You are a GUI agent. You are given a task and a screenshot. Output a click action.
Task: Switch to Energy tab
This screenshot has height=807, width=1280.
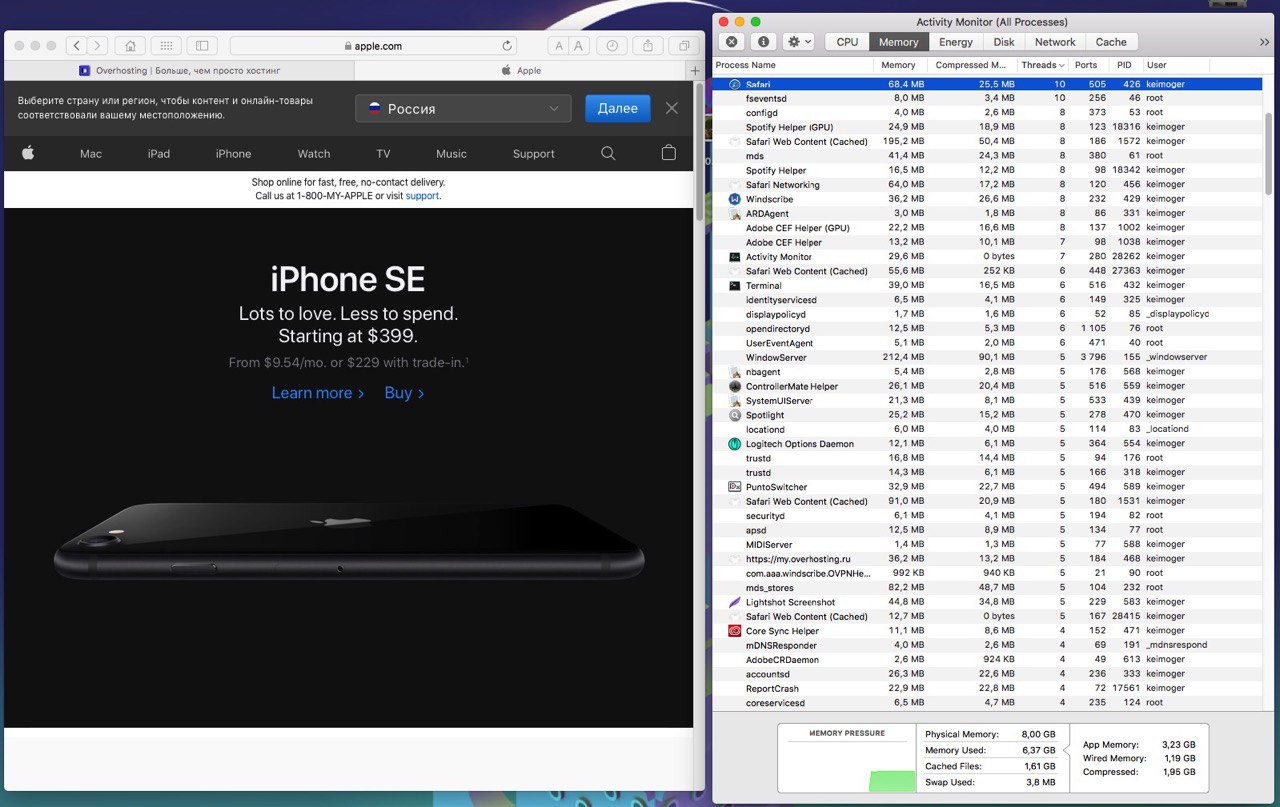[x=956, y=42]
